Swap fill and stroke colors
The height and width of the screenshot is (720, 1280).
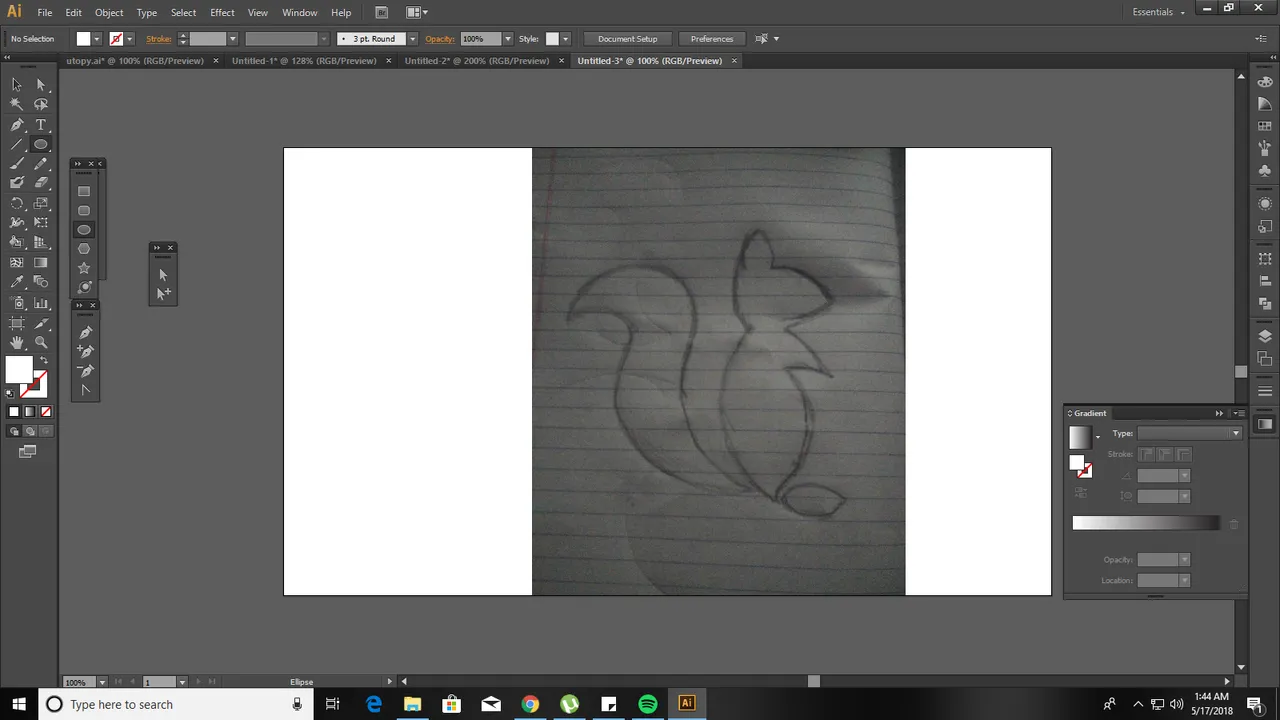[x=42, y=360]
